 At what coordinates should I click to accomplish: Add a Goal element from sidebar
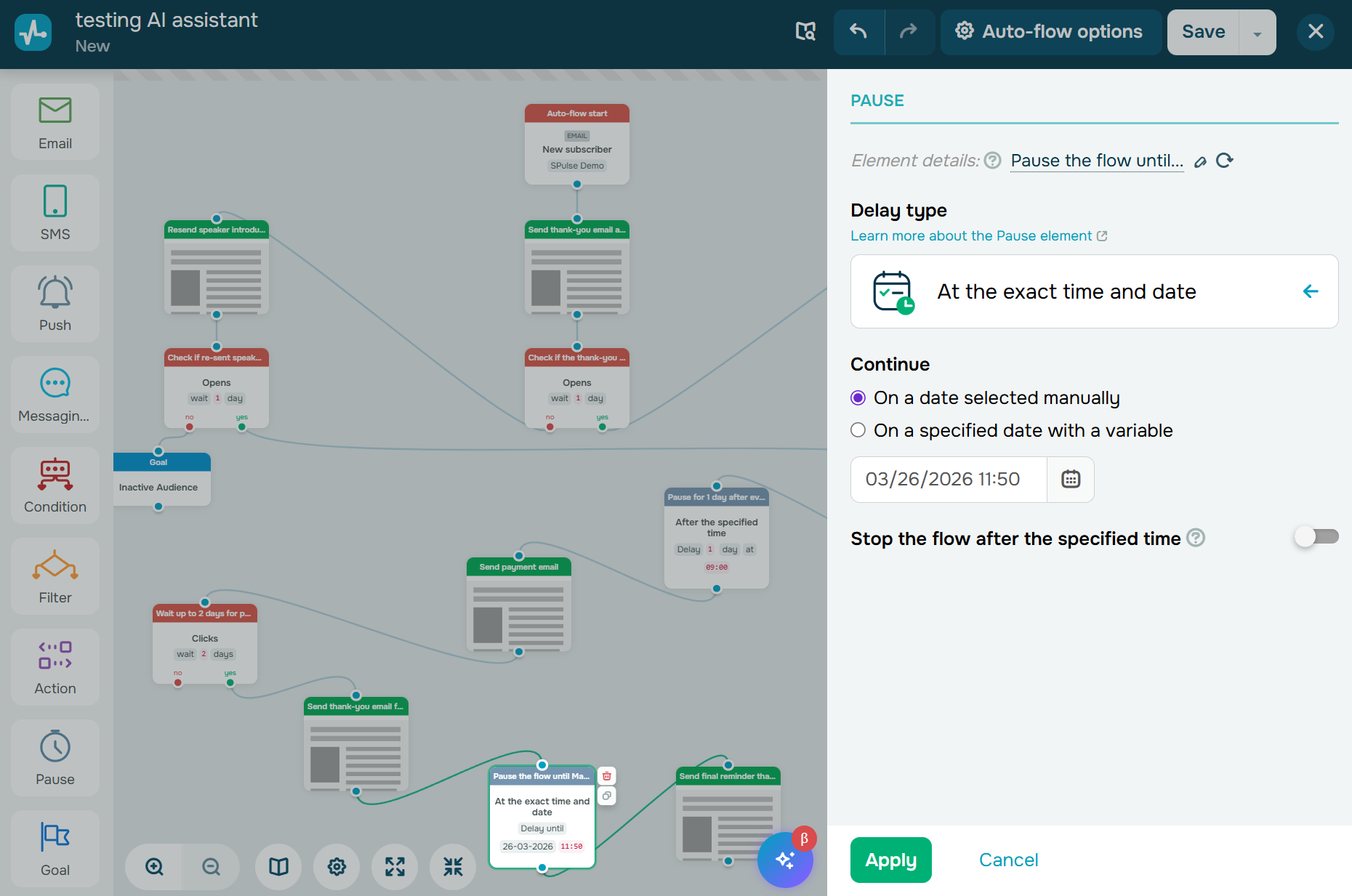[55, 849]
